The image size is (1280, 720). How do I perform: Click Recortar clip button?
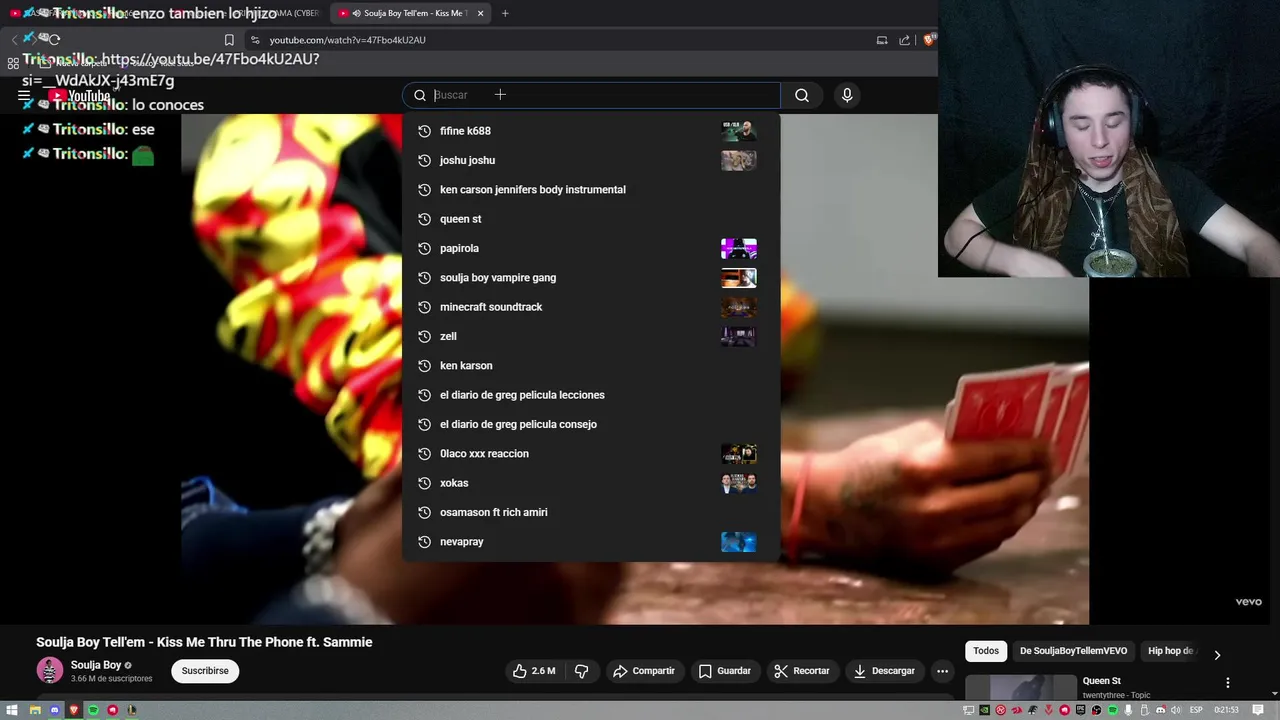(802, 671)
